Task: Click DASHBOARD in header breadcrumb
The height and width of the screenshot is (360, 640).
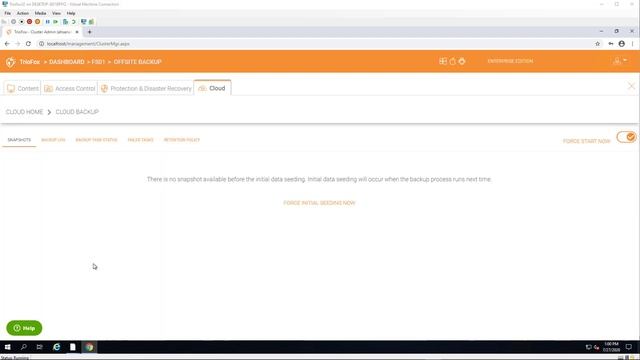Action: coord(67,62)
